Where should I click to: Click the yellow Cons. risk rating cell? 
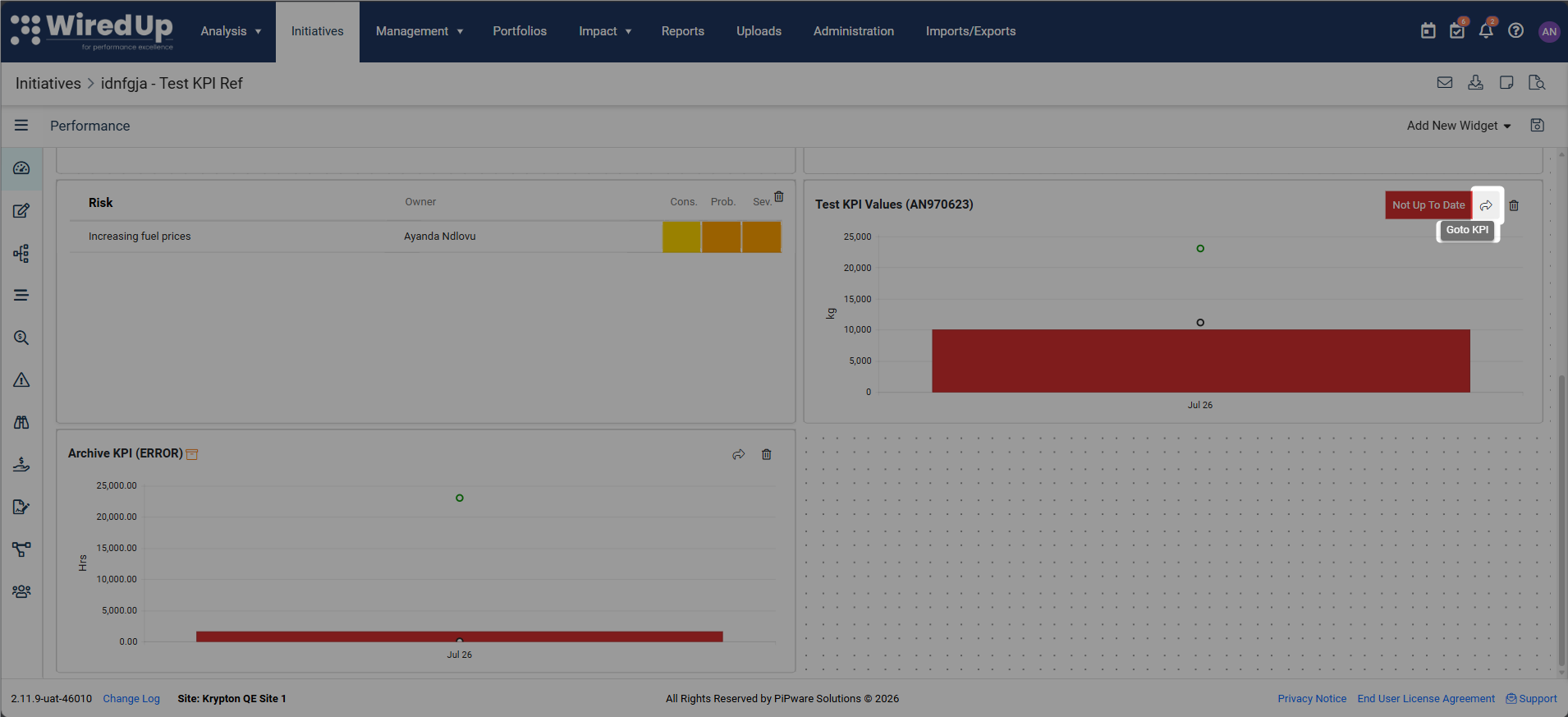tap(681, 237)
